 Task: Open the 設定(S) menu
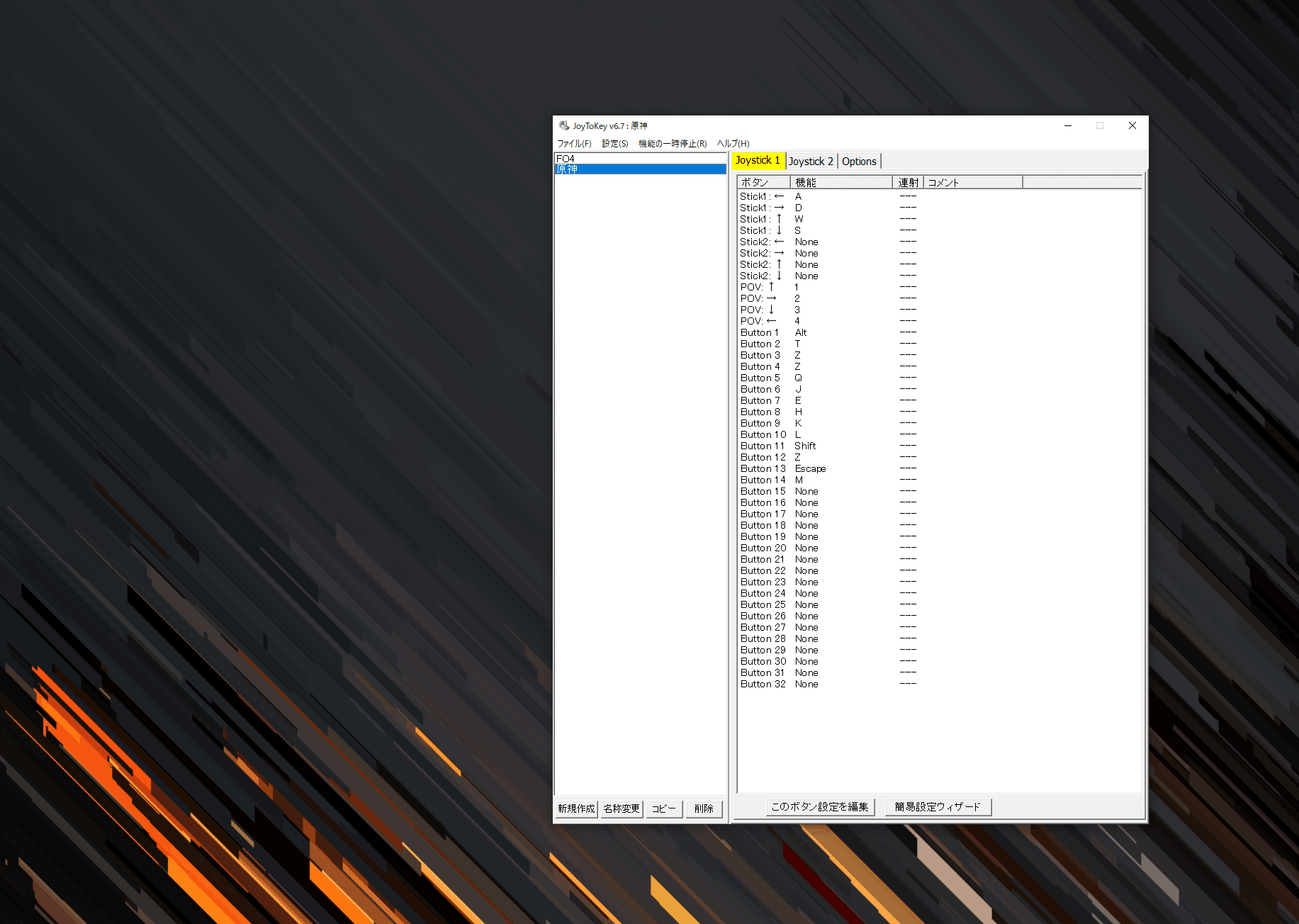[x=614, y=143]
